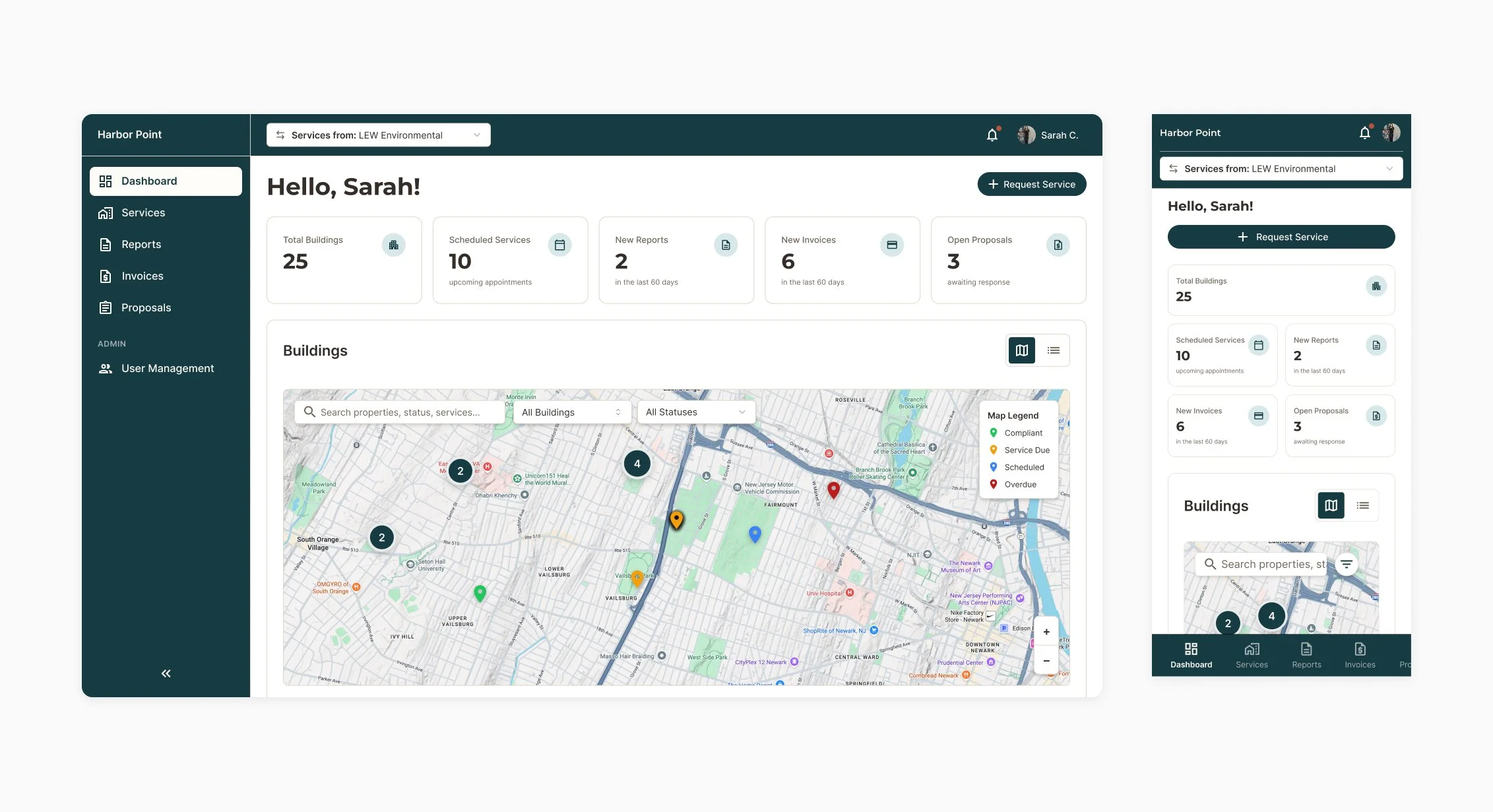Click the desktop Open Proposals card icon
Viewport: 1493px width, 812px height.
pos(1058,245)
